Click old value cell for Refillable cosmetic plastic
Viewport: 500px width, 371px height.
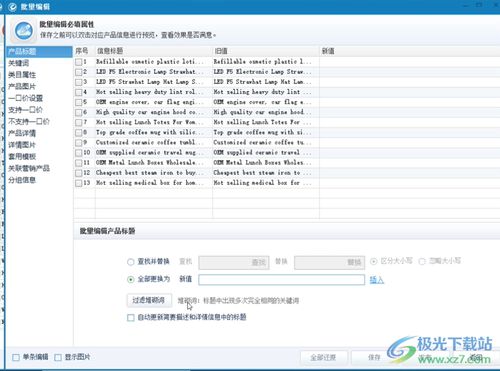click(x=266, y=62)
